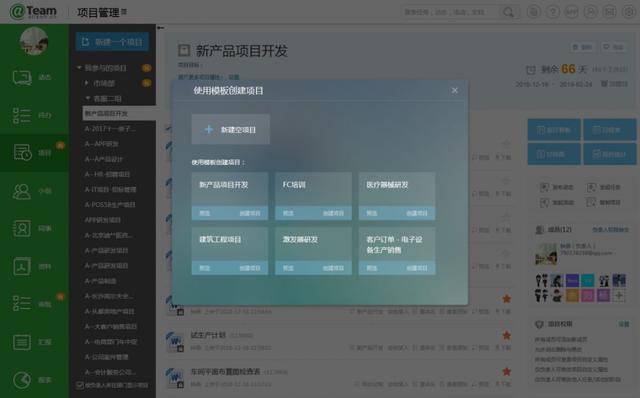Collapse the 客服二组 tree node

tap(87, 98)
